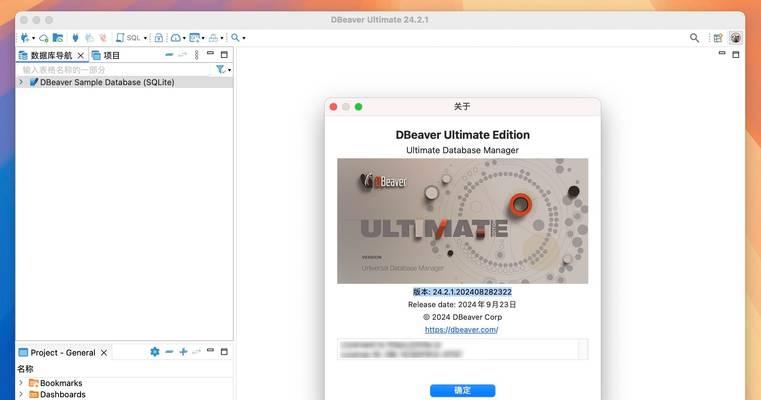Expand the Dashboards folder
Viewport: 761px width, 400px height.
pos(21,394)
